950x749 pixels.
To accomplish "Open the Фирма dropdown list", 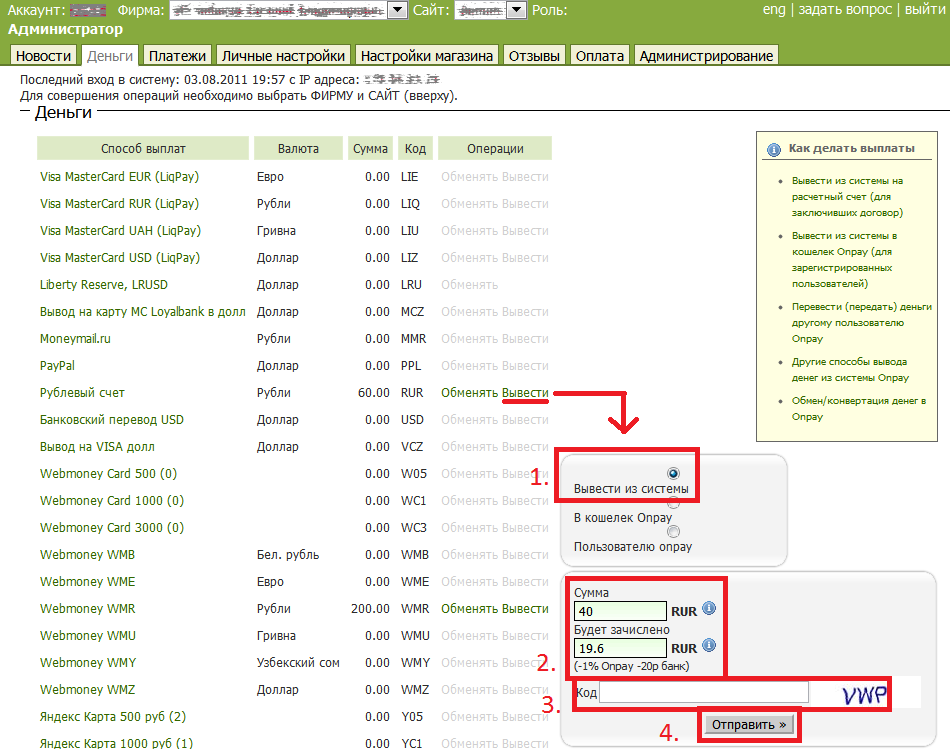I will (x=396, y=10).
